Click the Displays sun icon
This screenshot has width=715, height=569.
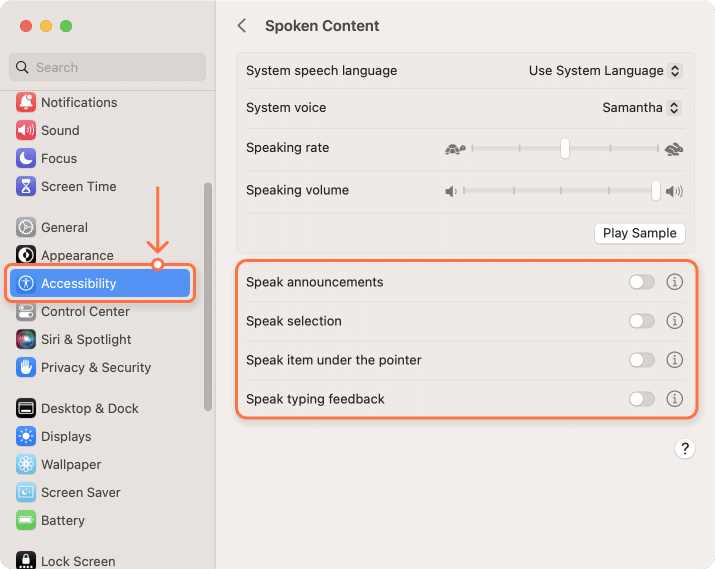pyautogui.click(x=26, y=436)
